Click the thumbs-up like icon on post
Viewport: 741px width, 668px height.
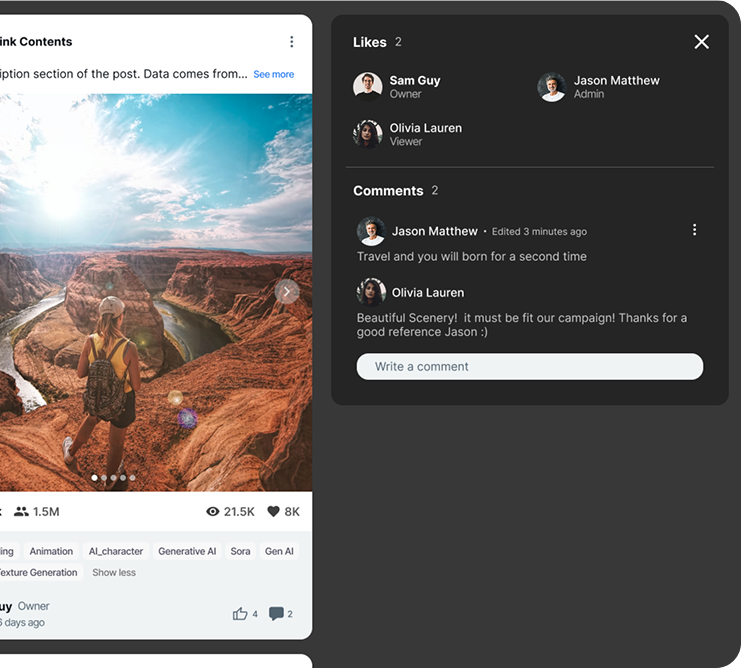(240, 614)
